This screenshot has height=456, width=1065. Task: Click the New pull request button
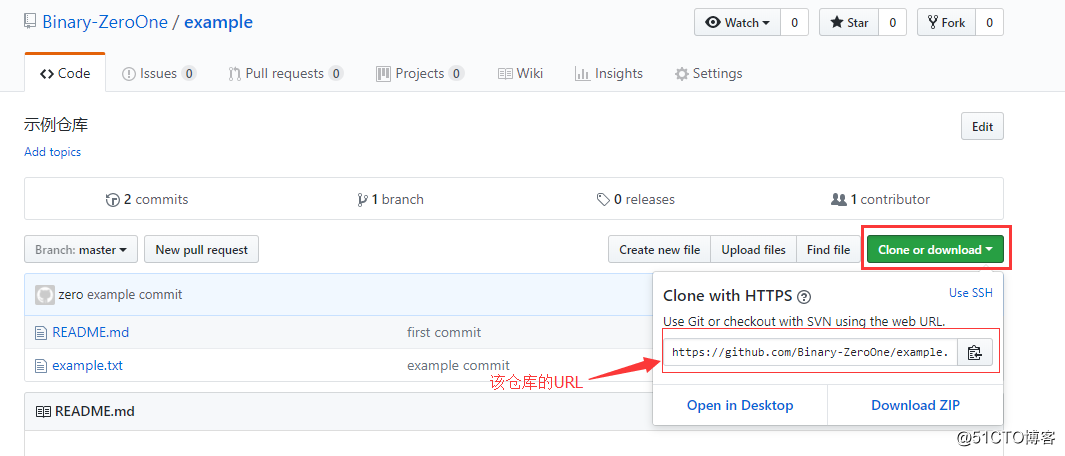pyautogui.click(x=202, y=249)
